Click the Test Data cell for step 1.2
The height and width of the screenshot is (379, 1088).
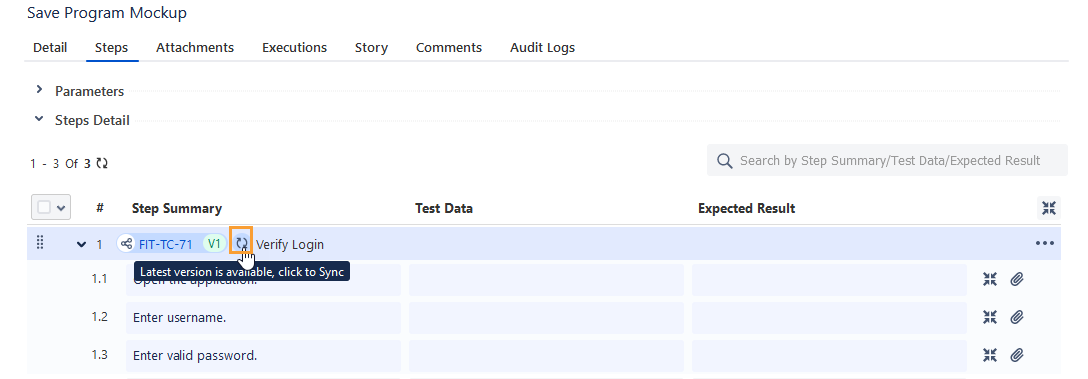pyautogui.click(x=546, y=317)
